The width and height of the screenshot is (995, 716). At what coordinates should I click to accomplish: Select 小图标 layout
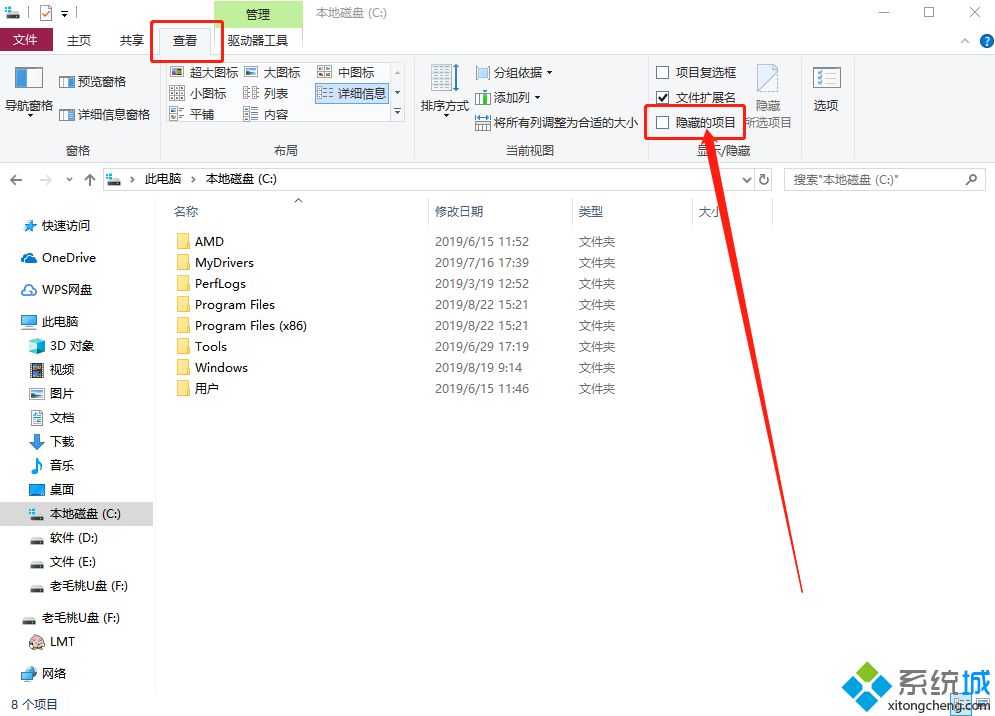[x=198, y=93]
